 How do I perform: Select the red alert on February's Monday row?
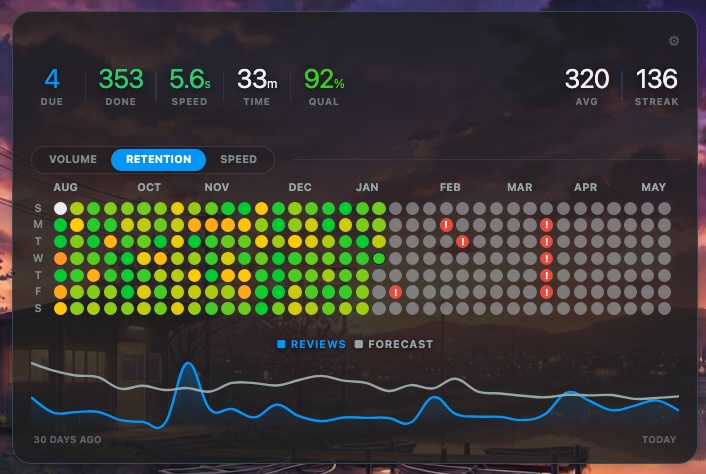click(446, 225)
